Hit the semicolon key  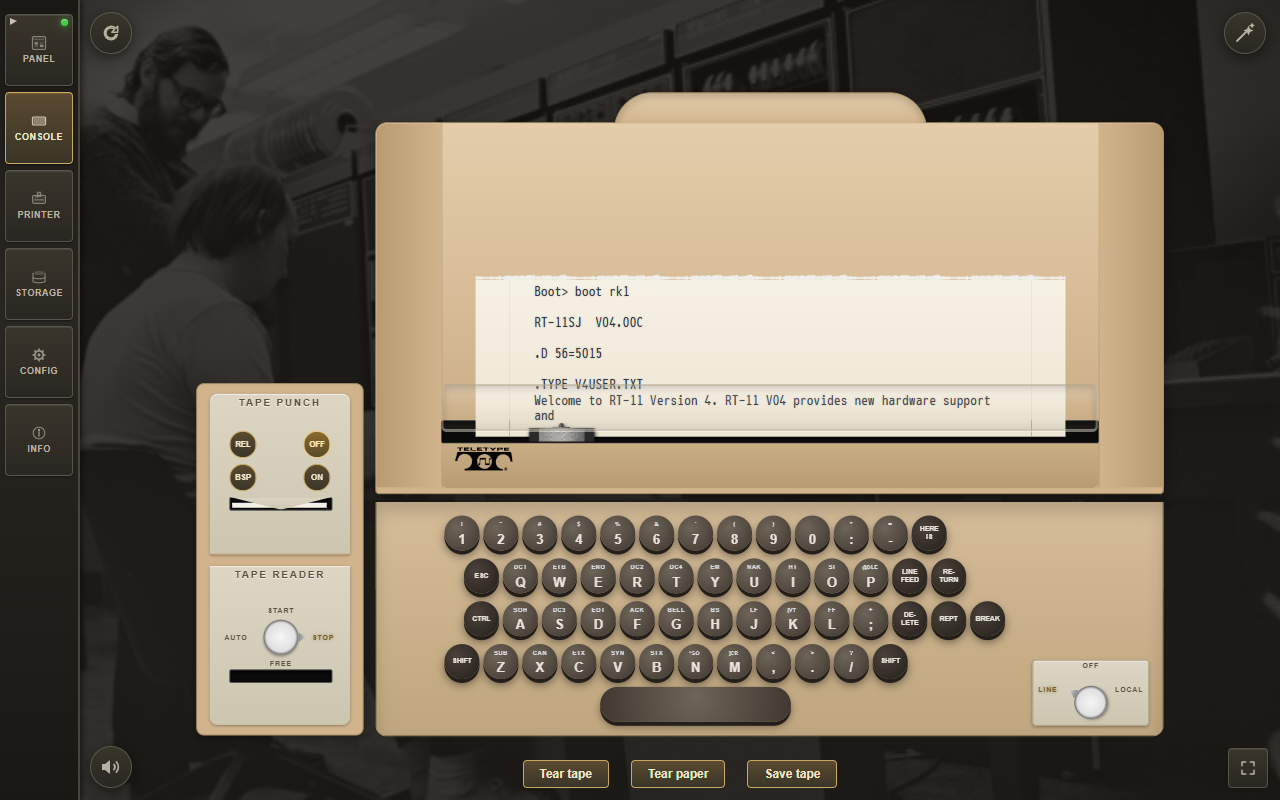(870, 619)
